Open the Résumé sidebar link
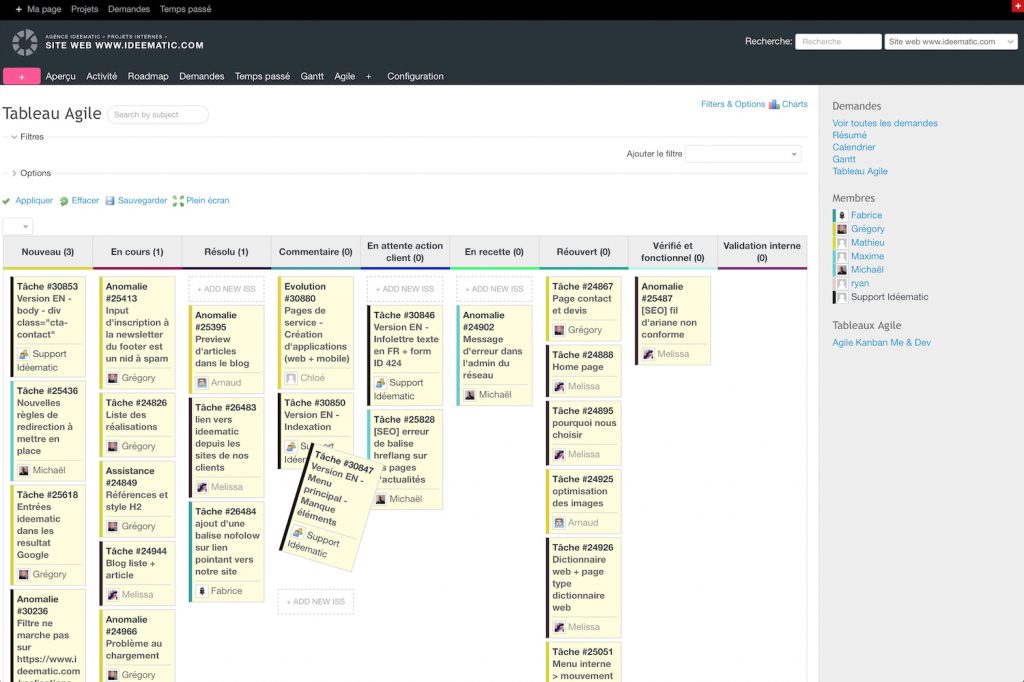Viewport: 1024px width, 682px height. pos(850,135)
